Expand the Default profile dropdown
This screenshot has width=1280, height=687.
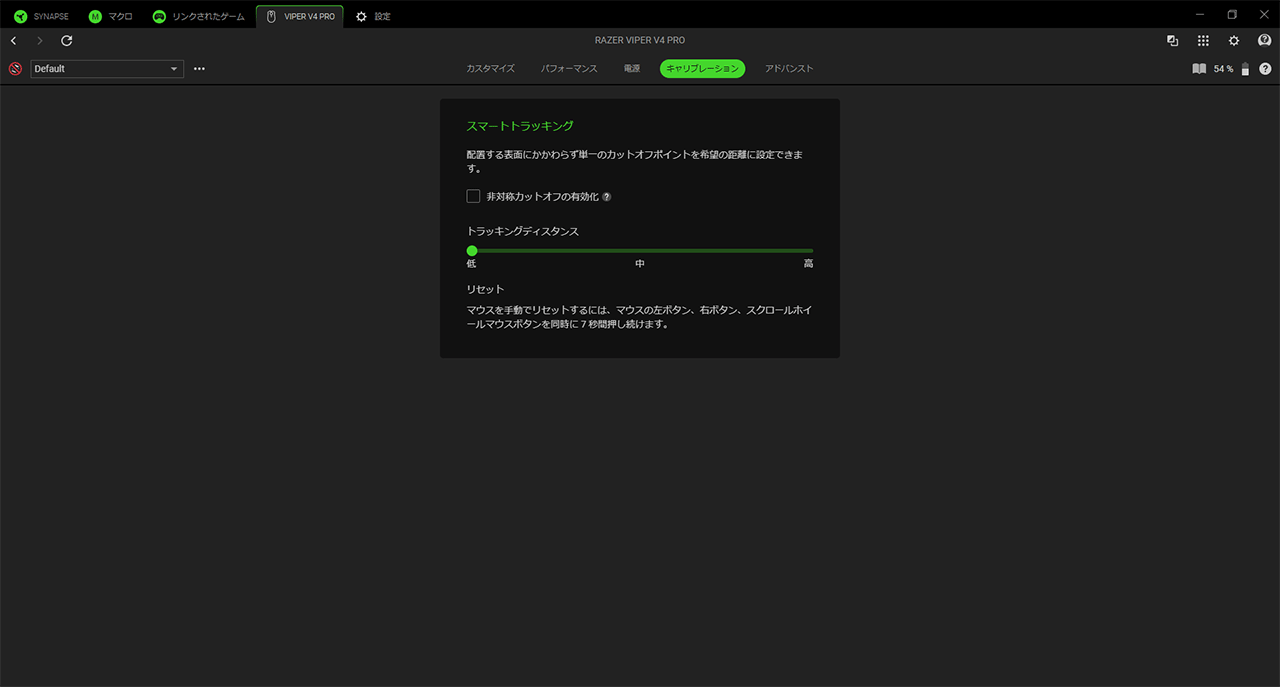(x=107, y=69)
